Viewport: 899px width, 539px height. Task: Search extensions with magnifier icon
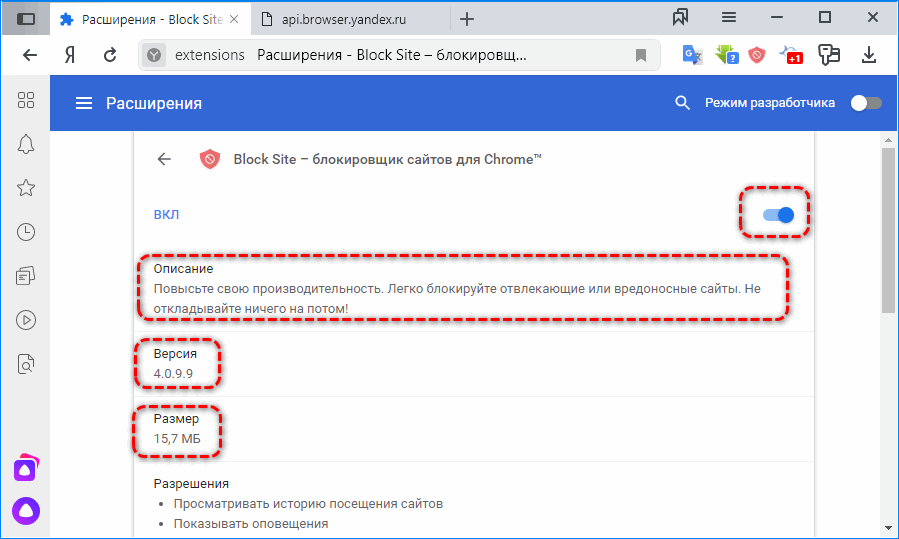point(682,103)
